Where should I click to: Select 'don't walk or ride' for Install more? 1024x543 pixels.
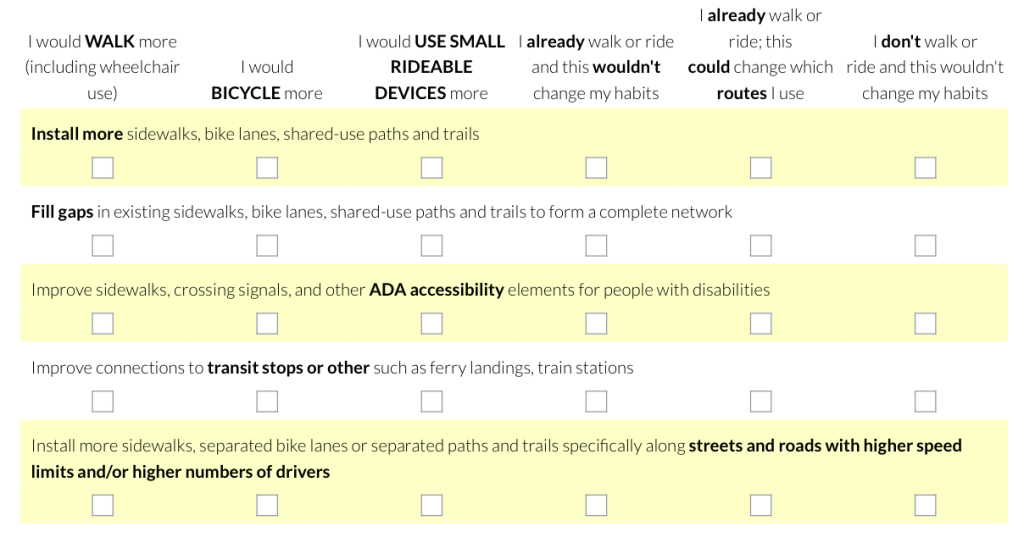[925, 168]
